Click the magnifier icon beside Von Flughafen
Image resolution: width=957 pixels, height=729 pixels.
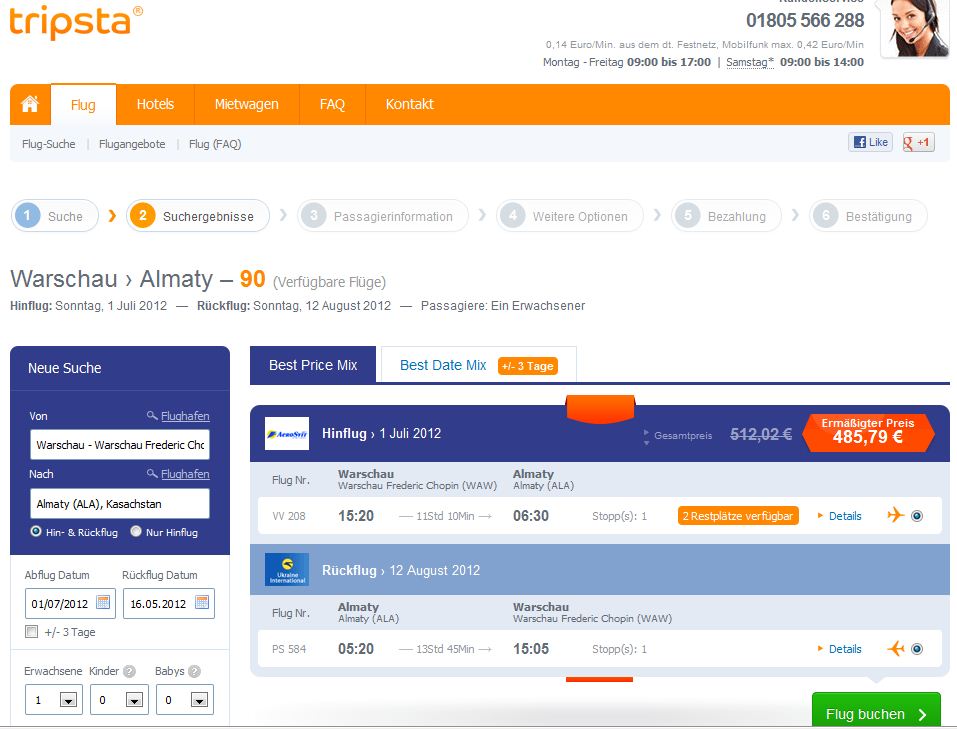pyautogui.click(x=152, y=415)
